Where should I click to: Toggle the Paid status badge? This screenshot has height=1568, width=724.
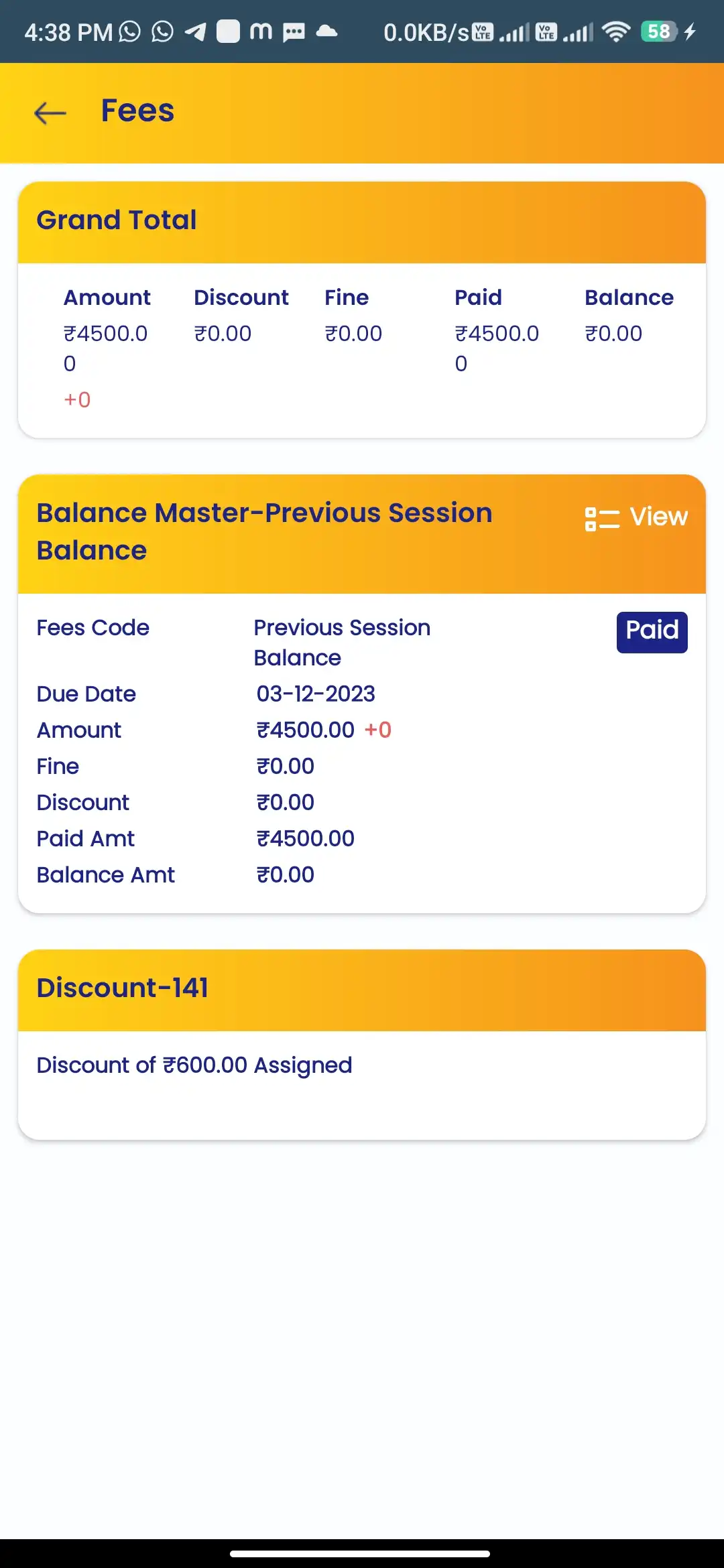(x=651, y=631)
